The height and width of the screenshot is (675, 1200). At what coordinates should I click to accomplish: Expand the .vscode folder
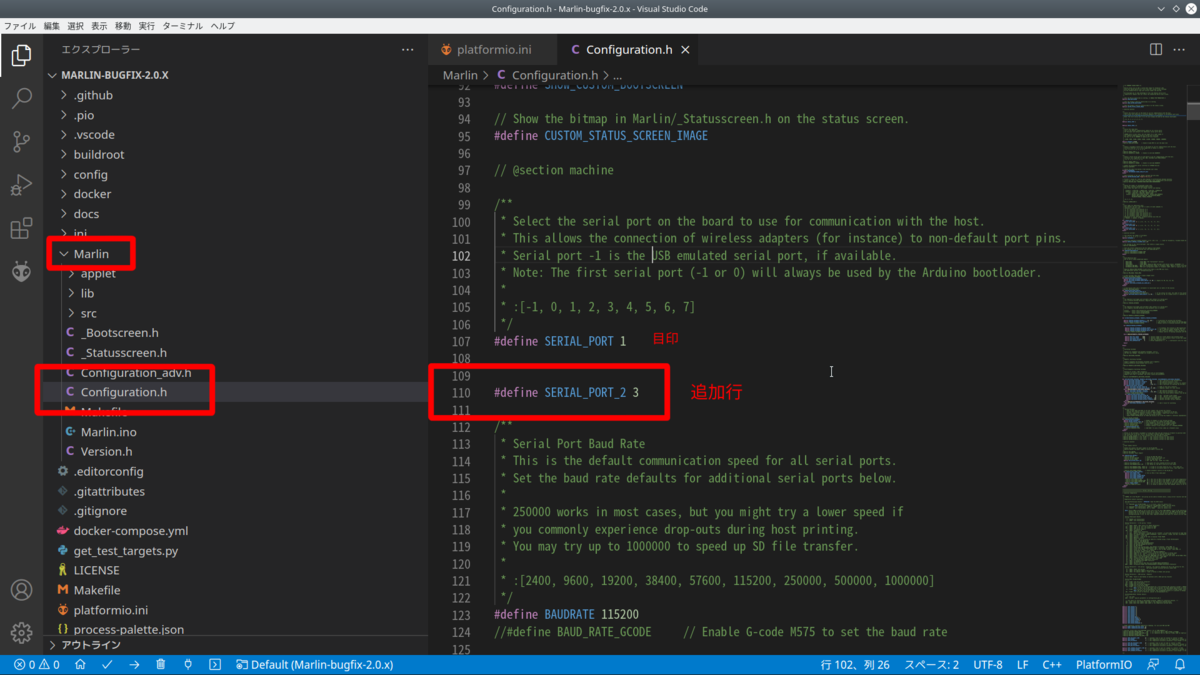94,135
